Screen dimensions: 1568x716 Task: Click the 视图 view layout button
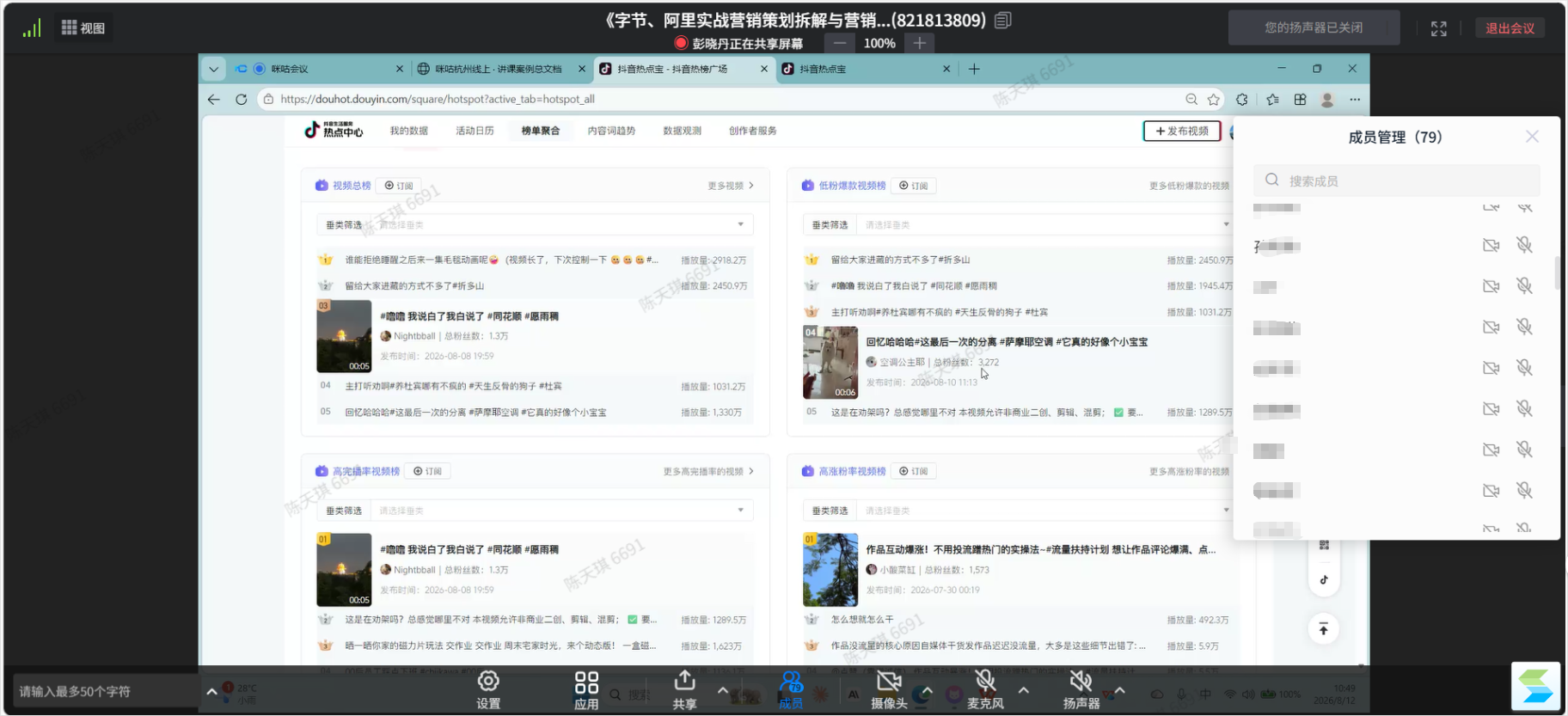[83, 28]
